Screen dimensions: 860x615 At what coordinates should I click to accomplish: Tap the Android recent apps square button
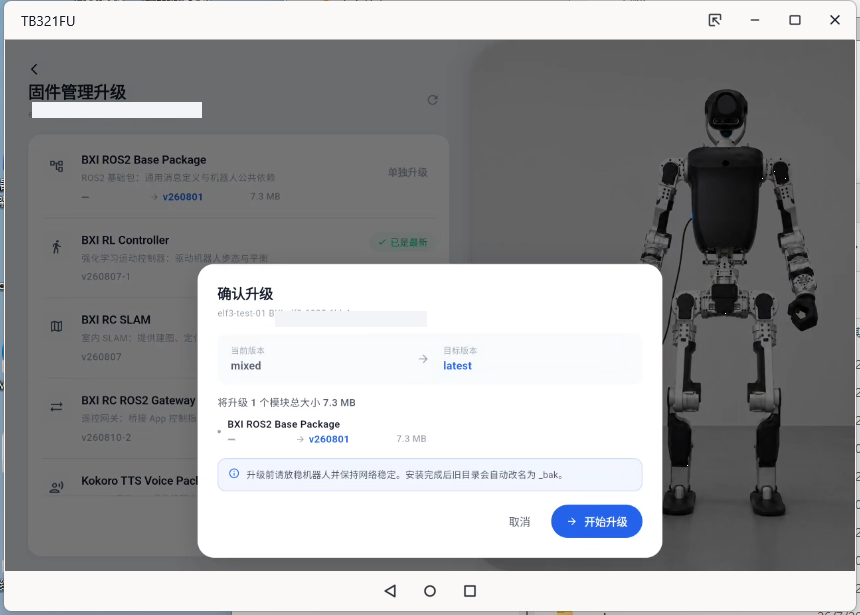pyautogui.click(x=469, y=591)
